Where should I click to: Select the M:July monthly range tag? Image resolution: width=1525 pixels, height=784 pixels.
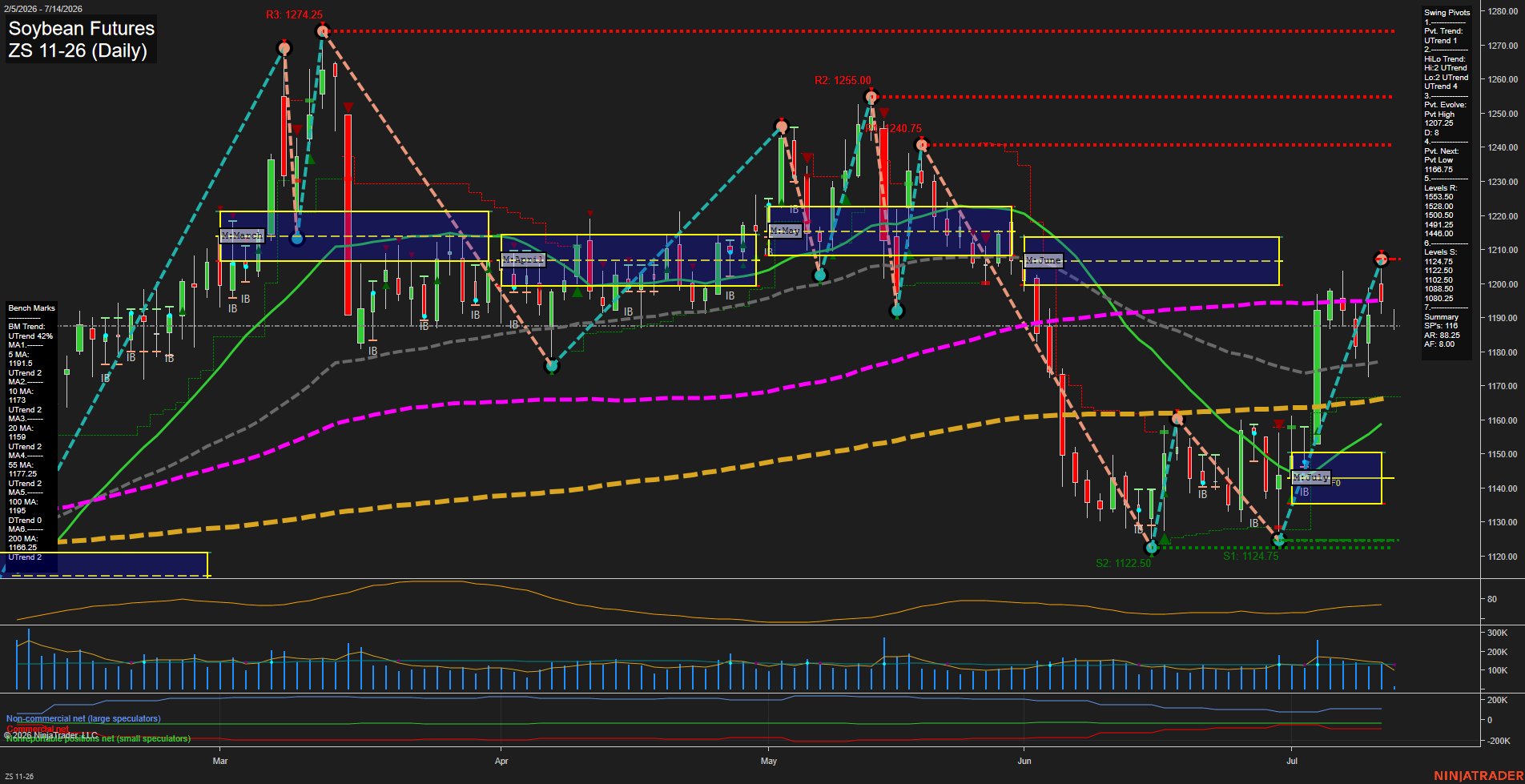(x=1311, y=477)
